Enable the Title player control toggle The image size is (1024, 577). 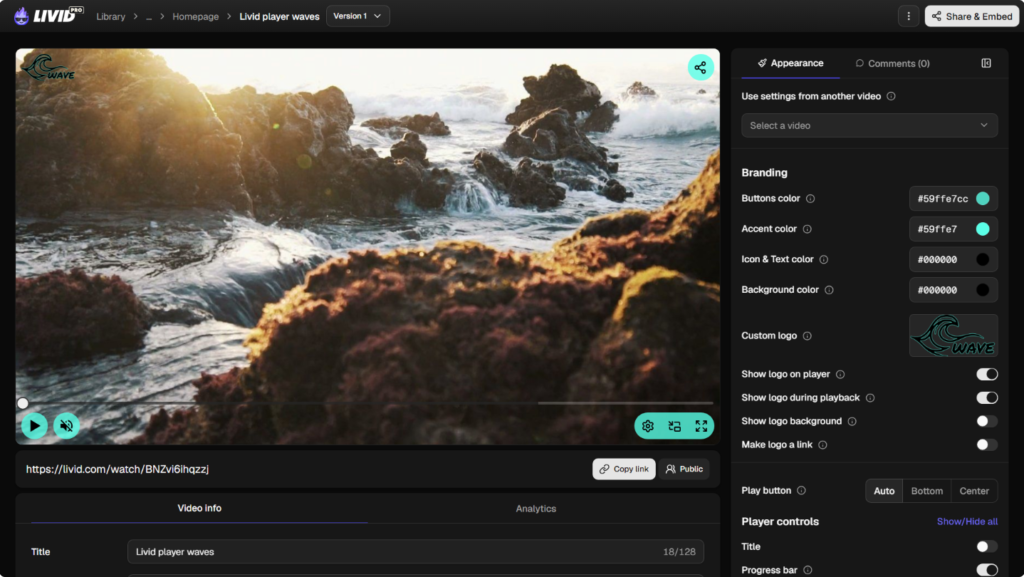[x=987, y=546]
